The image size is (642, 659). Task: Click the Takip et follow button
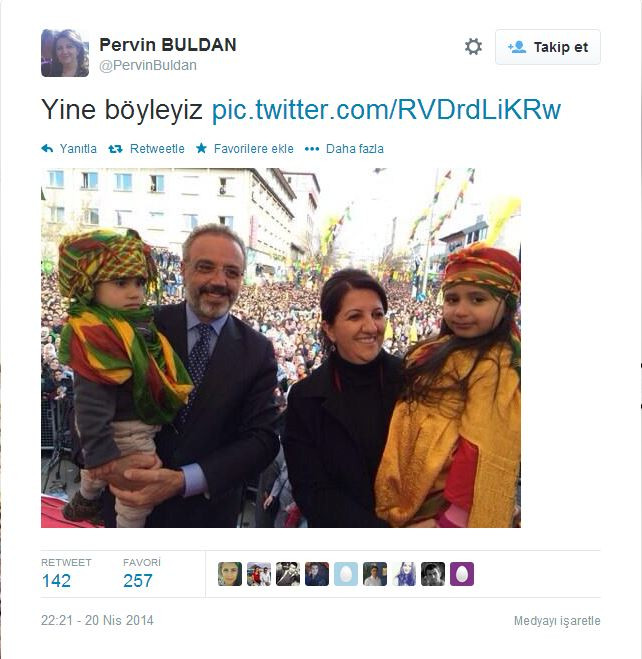[x=547, y=47]
